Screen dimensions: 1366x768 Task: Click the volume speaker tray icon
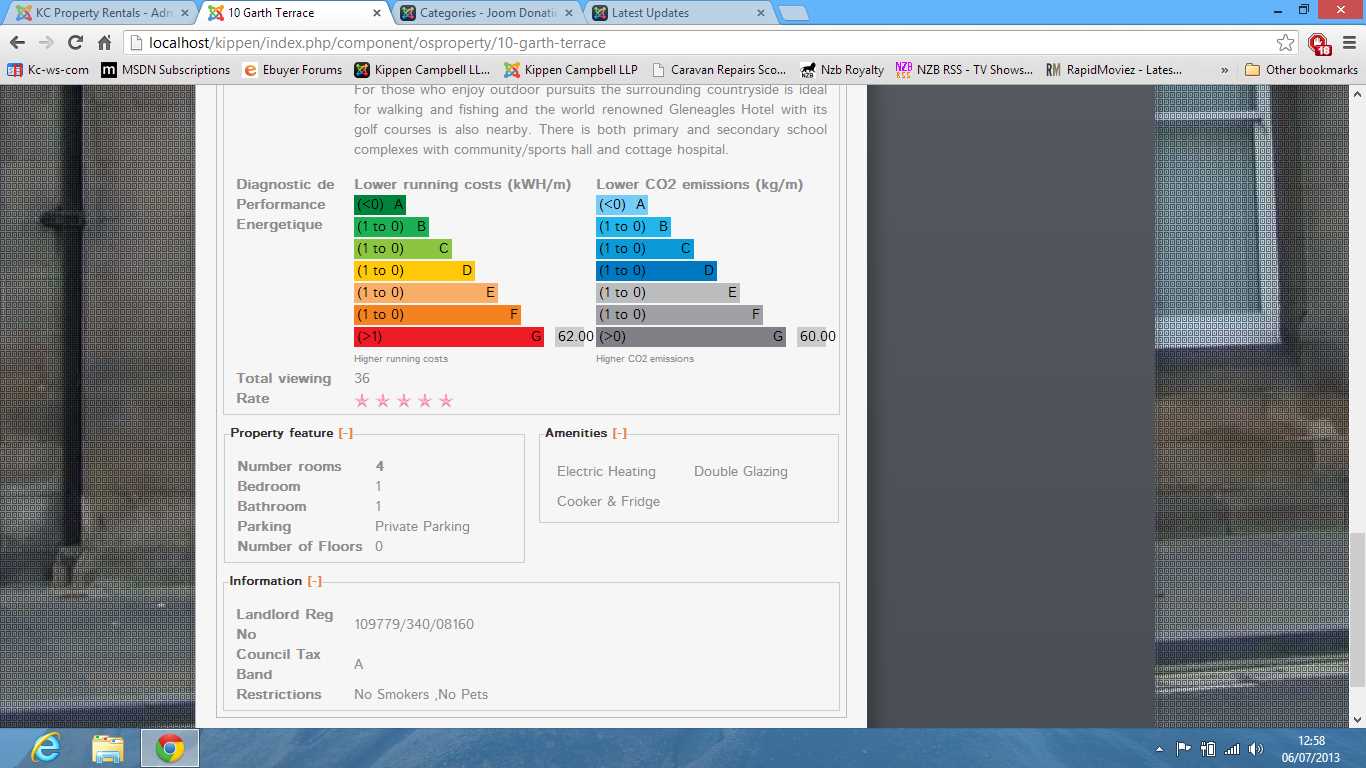[x=1255, y=749]
